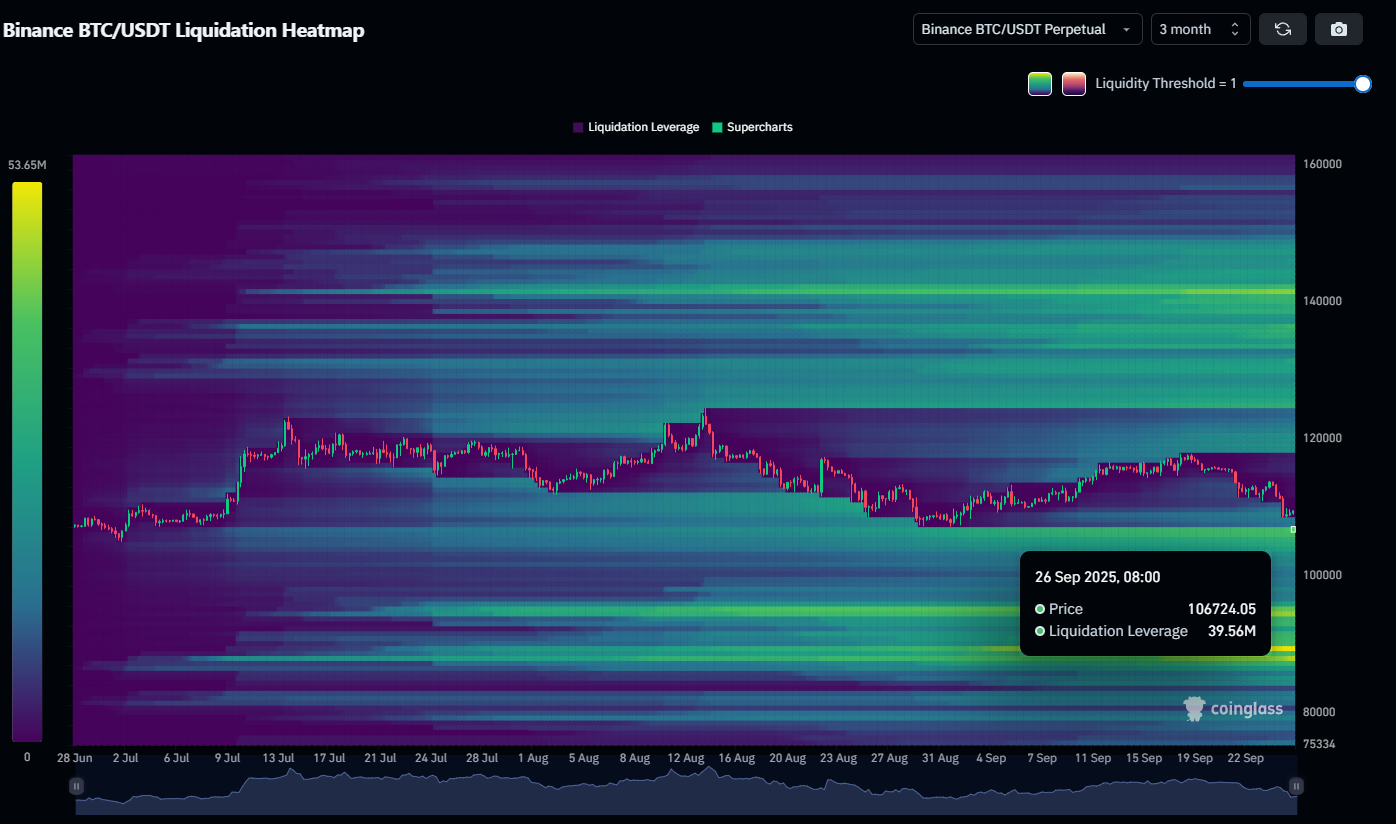Click the Liquidity Threshold slider handle
The height and width of the screenshot is (824, 1396).
point(1362,84)
